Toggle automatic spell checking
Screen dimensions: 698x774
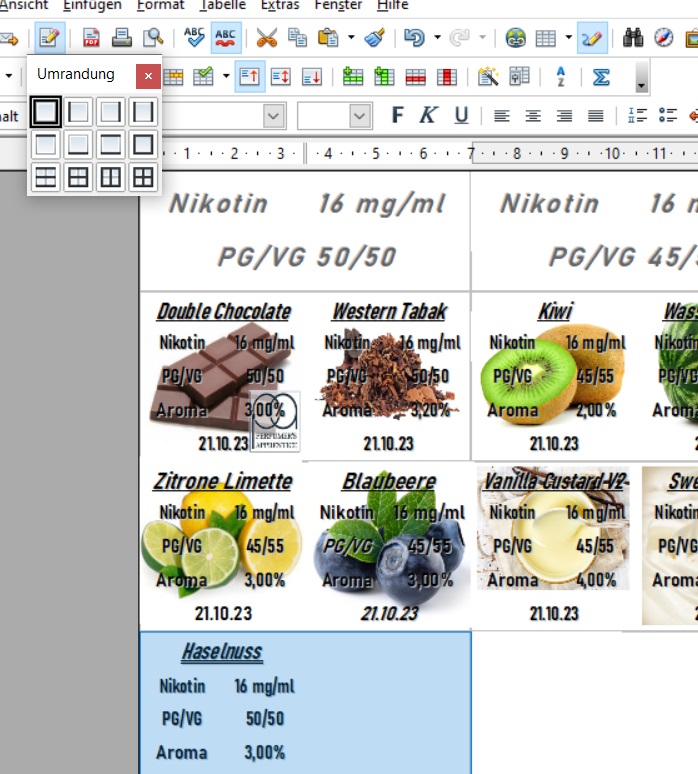click(x=227, y=39)
